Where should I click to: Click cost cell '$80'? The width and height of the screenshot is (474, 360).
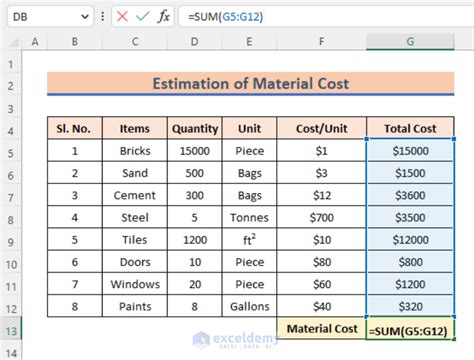(x=321, y=262)
